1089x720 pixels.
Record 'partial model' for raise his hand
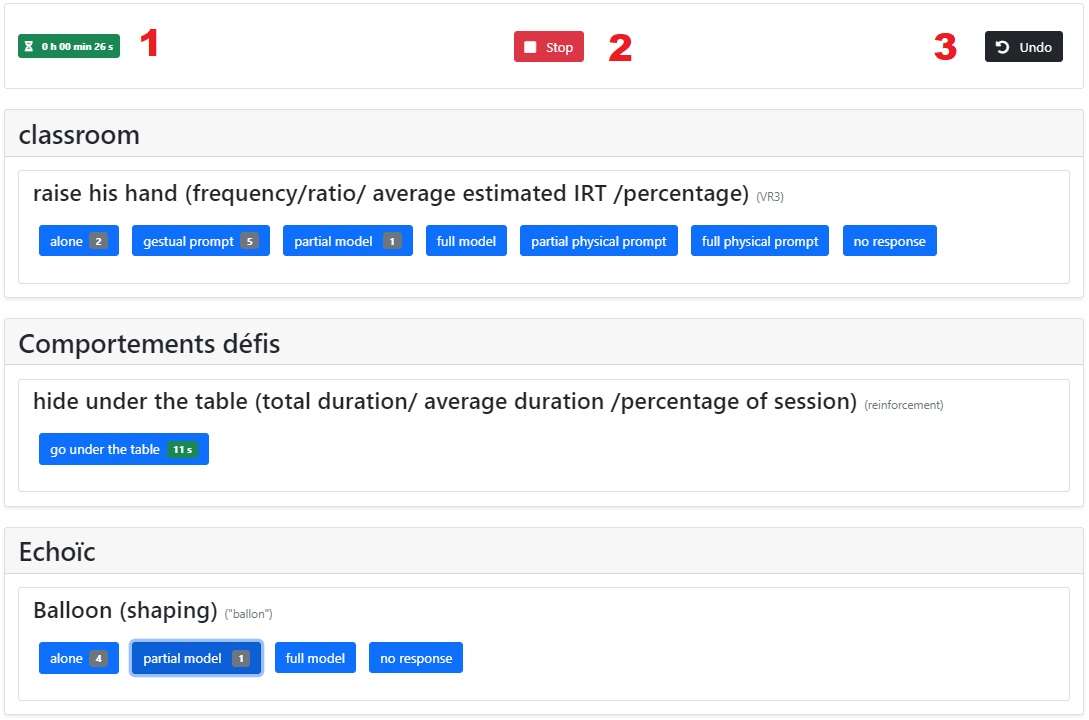[348, 241]
